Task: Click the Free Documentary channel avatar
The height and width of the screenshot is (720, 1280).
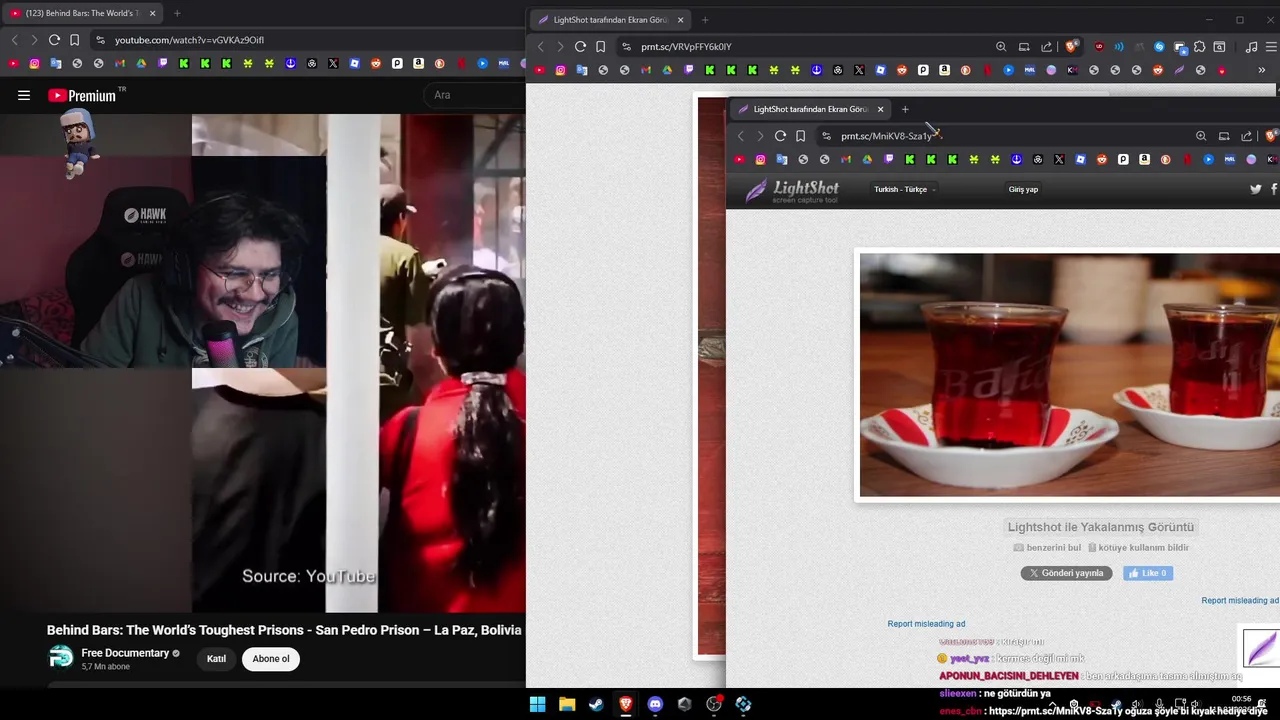Action: [61, 657]
